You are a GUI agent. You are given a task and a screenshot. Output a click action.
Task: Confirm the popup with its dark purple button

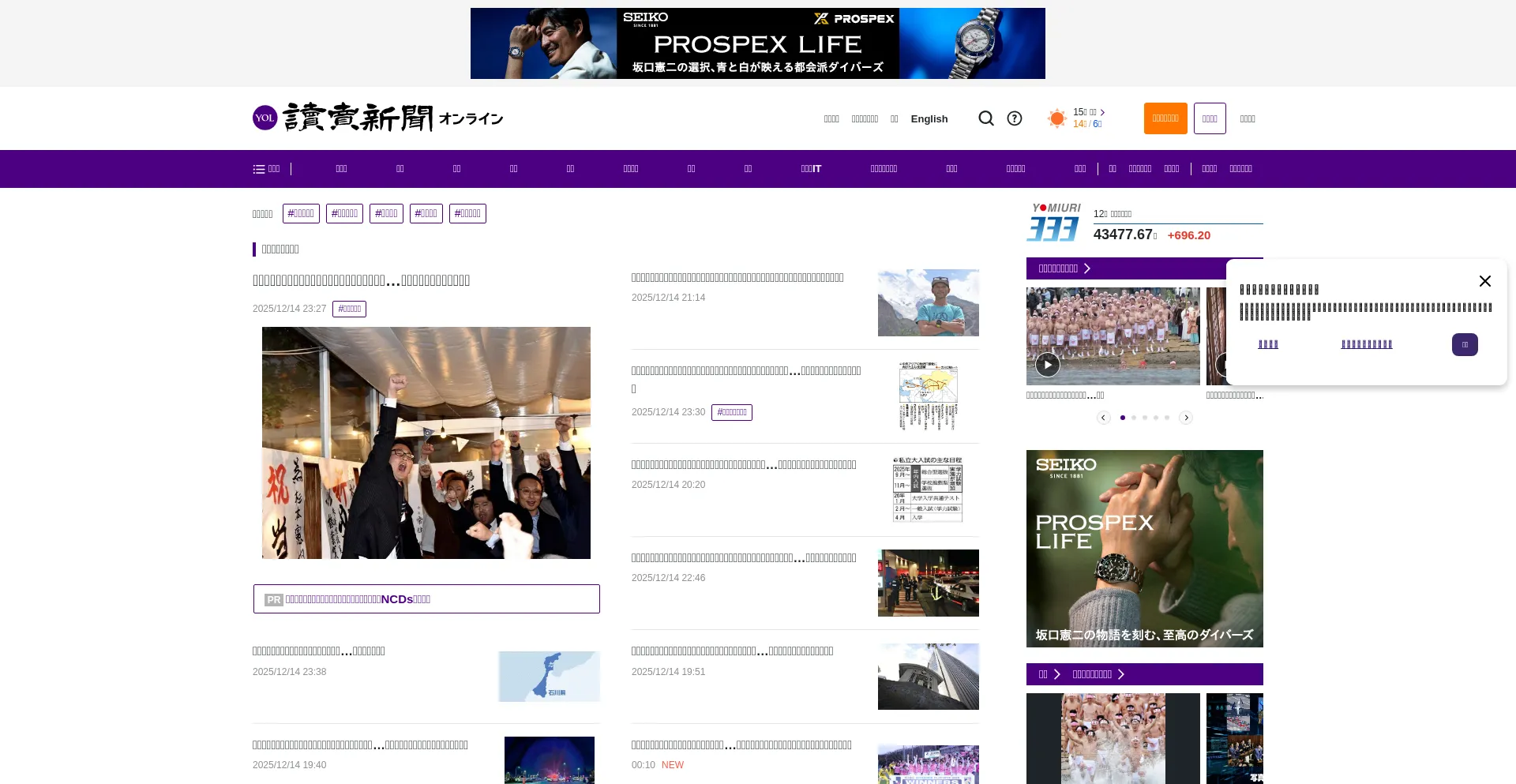click(1465, 344)
